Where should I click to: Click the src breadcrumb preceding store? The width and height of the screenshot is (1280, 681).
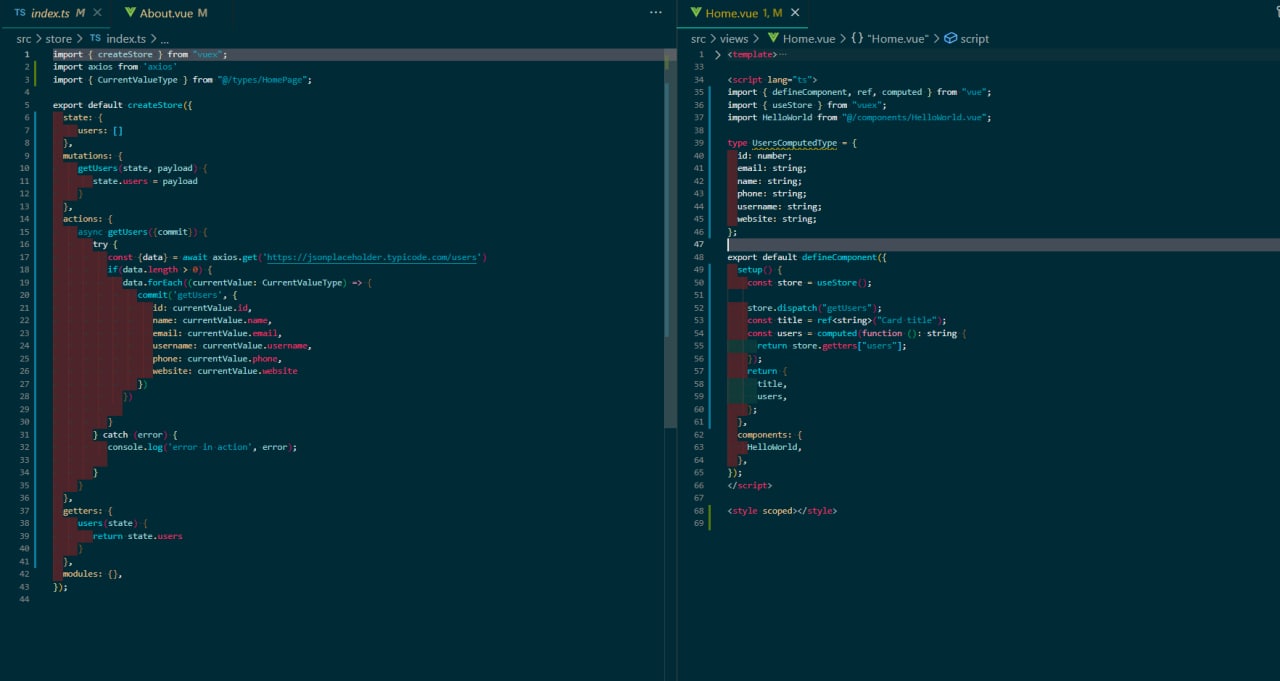point(24,39)
